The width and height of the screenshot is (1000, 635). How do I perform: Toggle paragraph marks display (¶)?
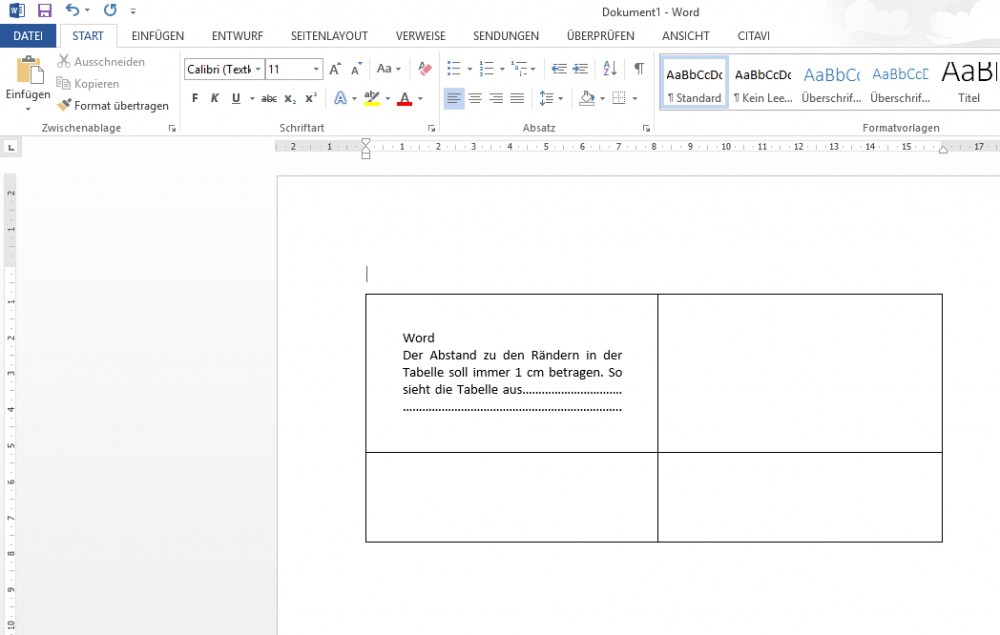coord(638,69)
